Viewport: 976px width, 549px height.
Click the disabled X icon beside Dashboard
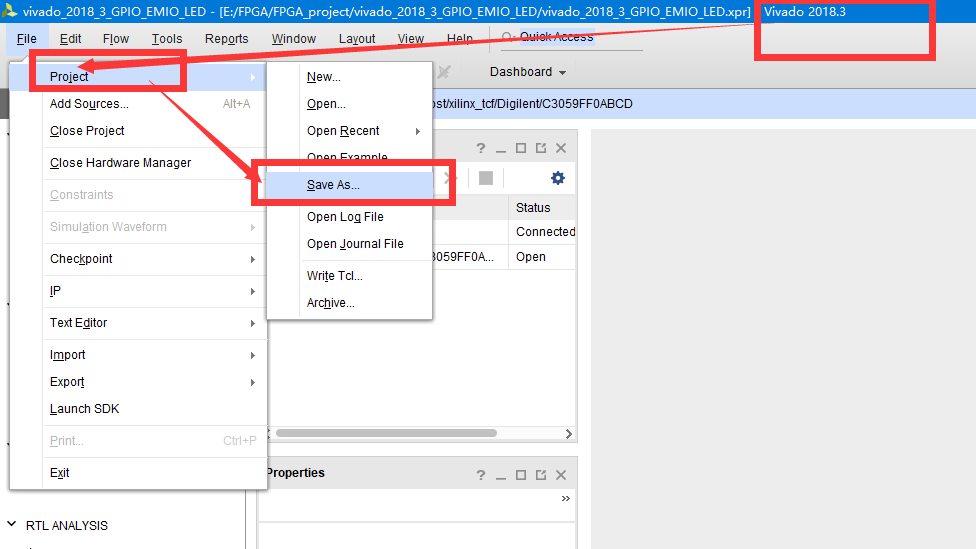[x=444, y=72]
